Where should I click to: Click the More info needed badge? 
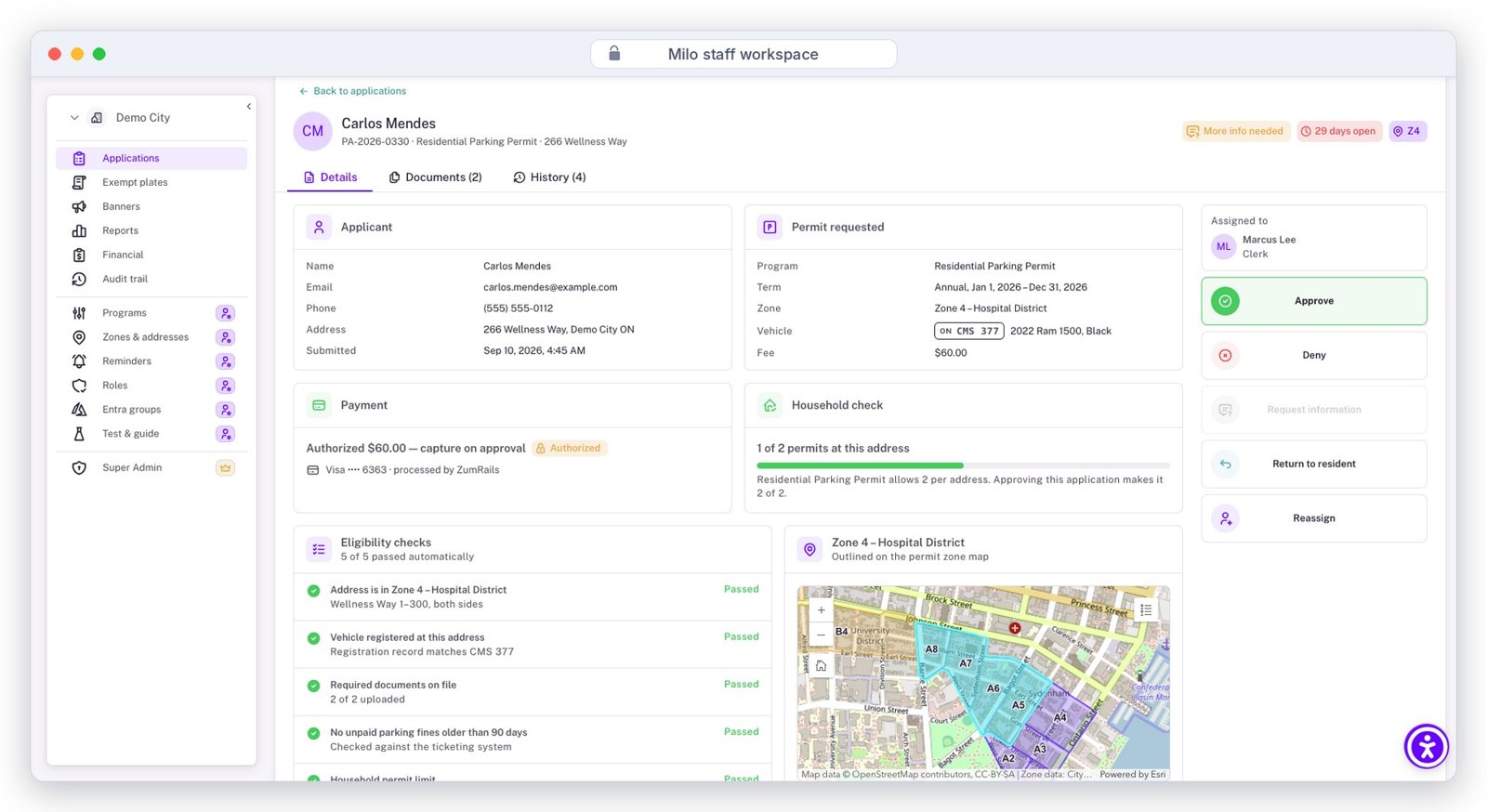pyautogui.click(x=1236, y=131)
